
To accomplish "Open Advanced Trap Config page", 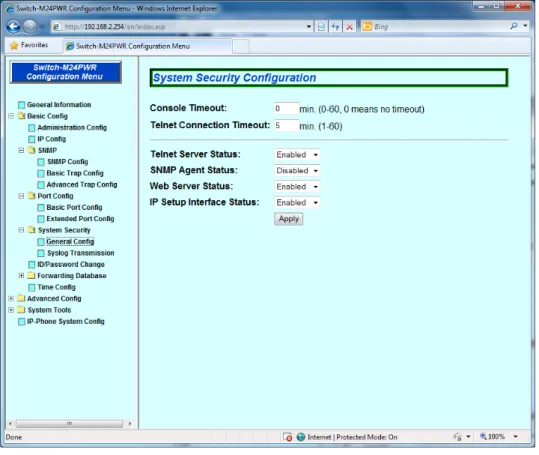I will click(x=81, y=185).
